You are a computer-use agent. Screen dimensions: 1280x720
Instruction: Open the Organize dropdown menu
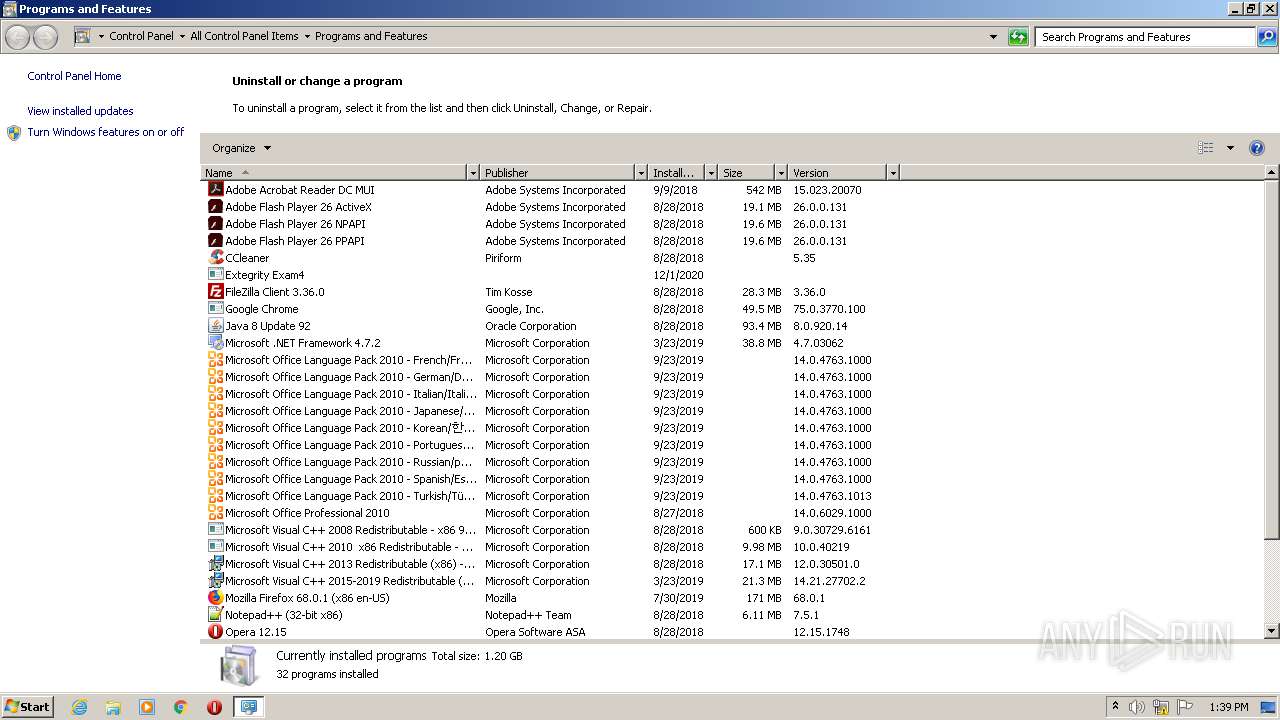tap(241, 148)
